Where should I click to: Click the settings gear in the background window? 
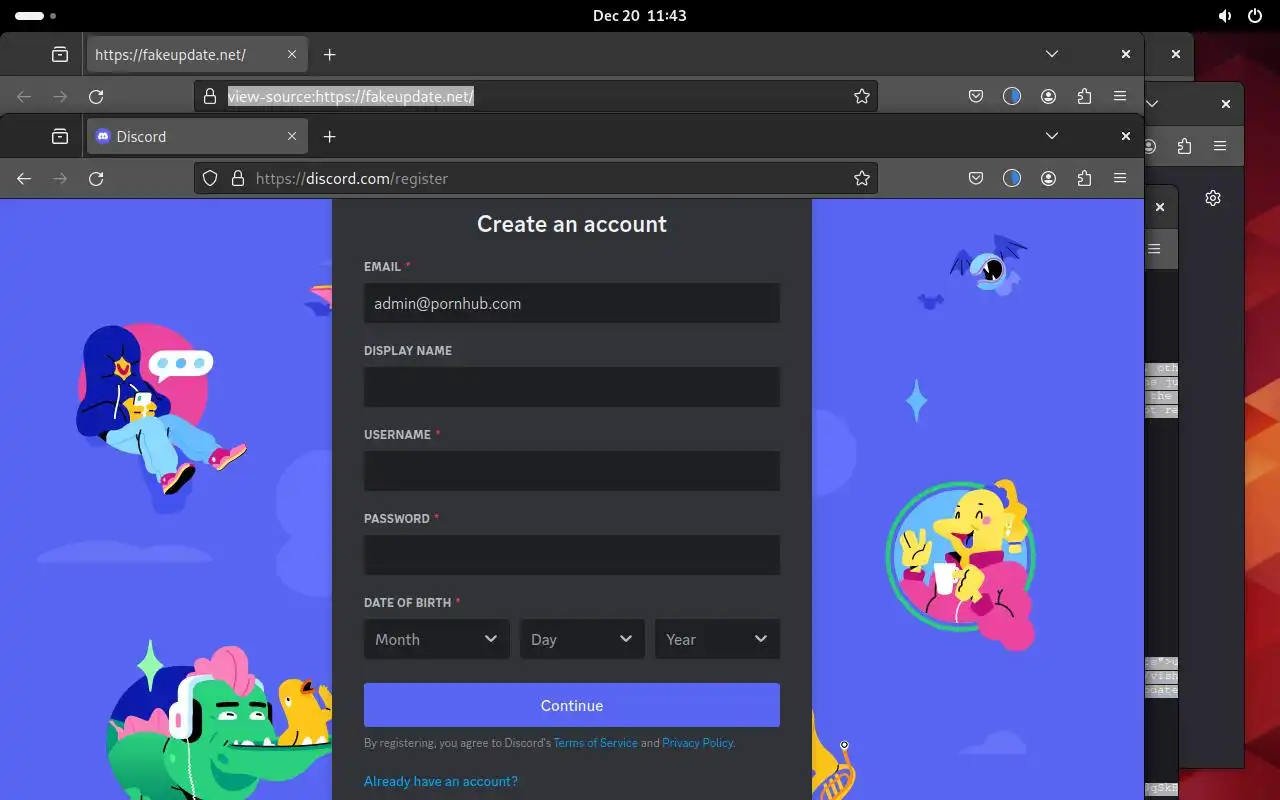coord(1213,198)
